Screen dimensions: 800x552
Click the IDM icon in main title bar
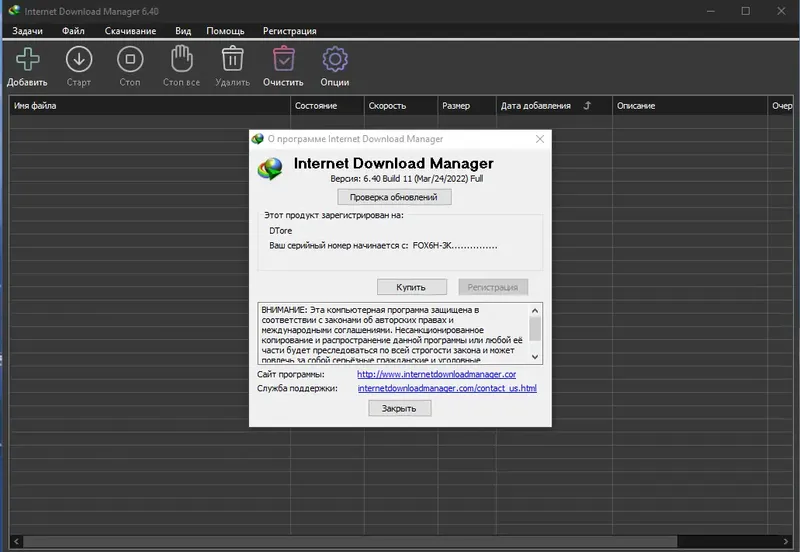pyautogui.click(x=14, y=10)
